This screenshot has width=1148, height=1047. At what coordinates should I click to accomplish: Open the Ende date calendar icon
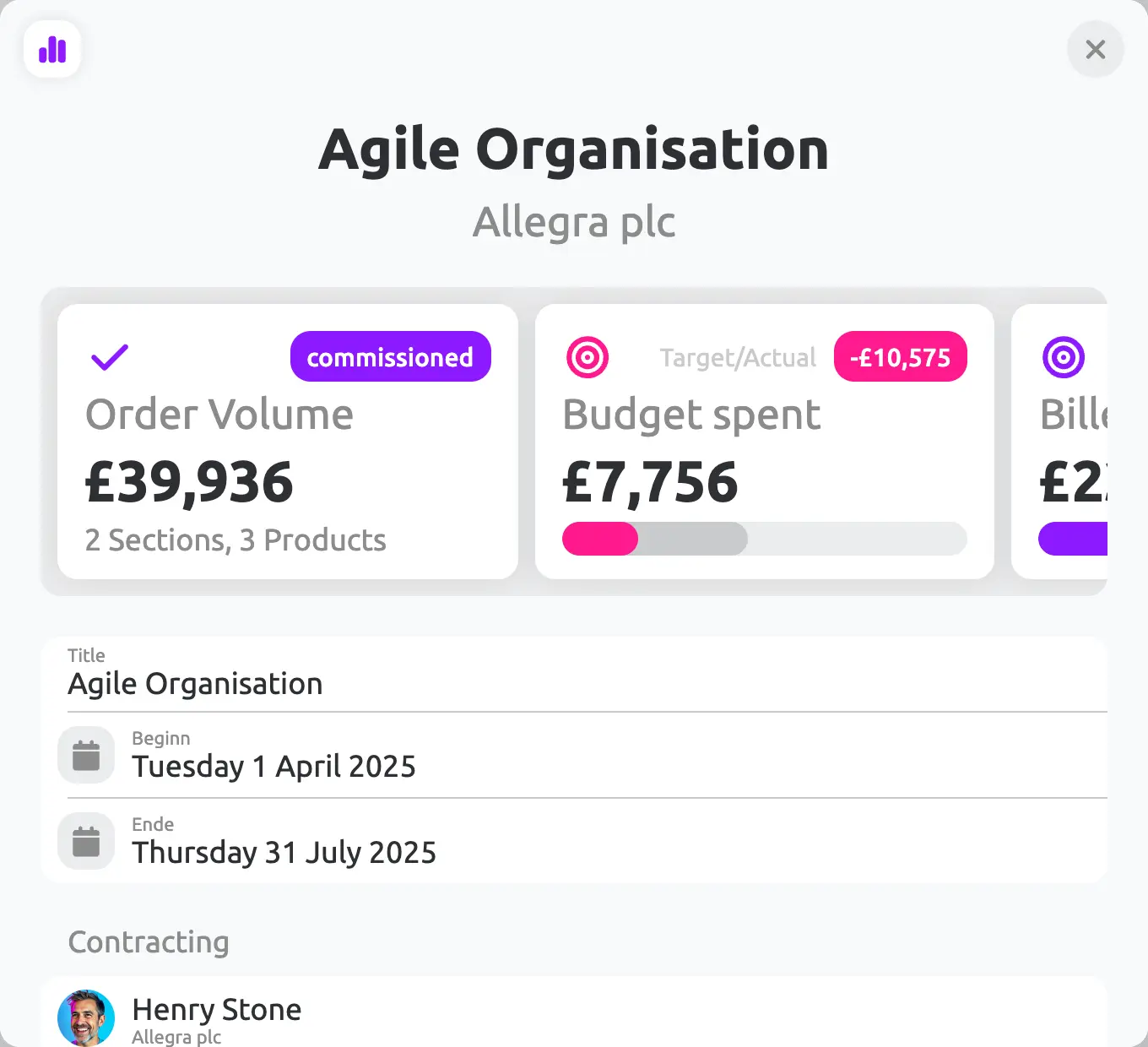pyautogui.click(x=86, y=841)
